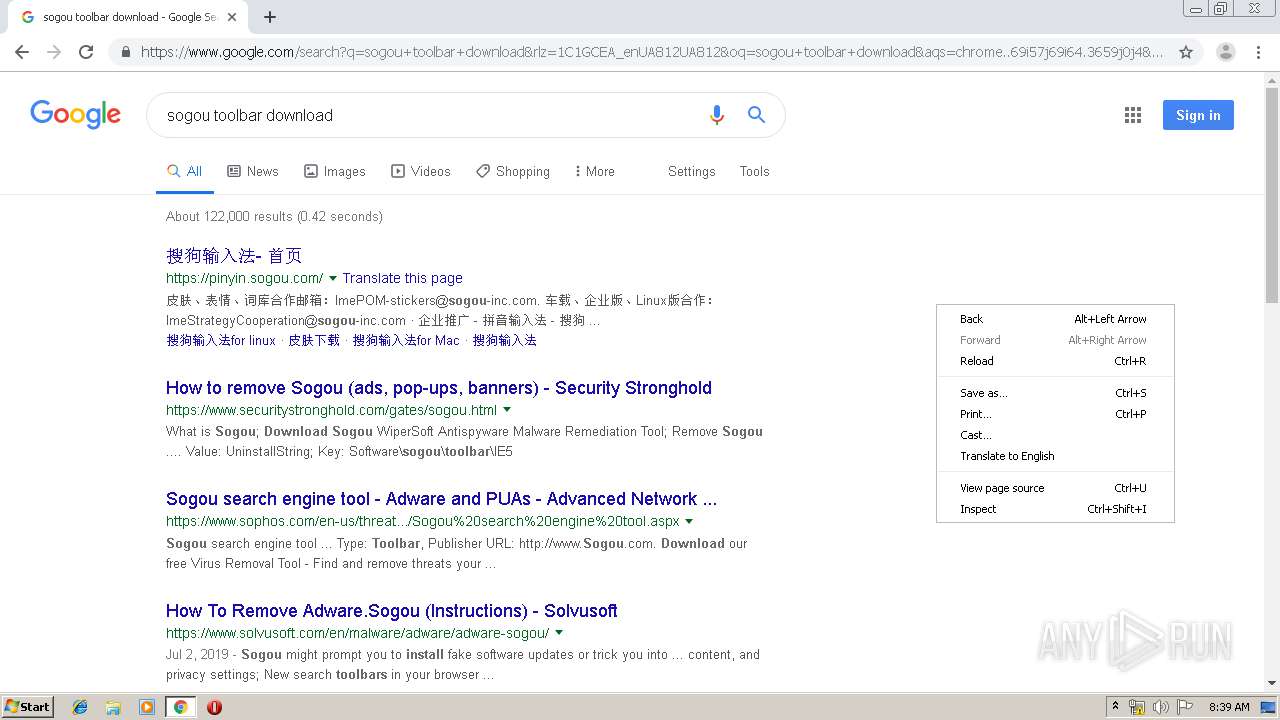This screenshot has width=1280, height=720.
Task: Open How To Remove Adware.Sogou Solvusoft result
Action: [x=392, y=611]
